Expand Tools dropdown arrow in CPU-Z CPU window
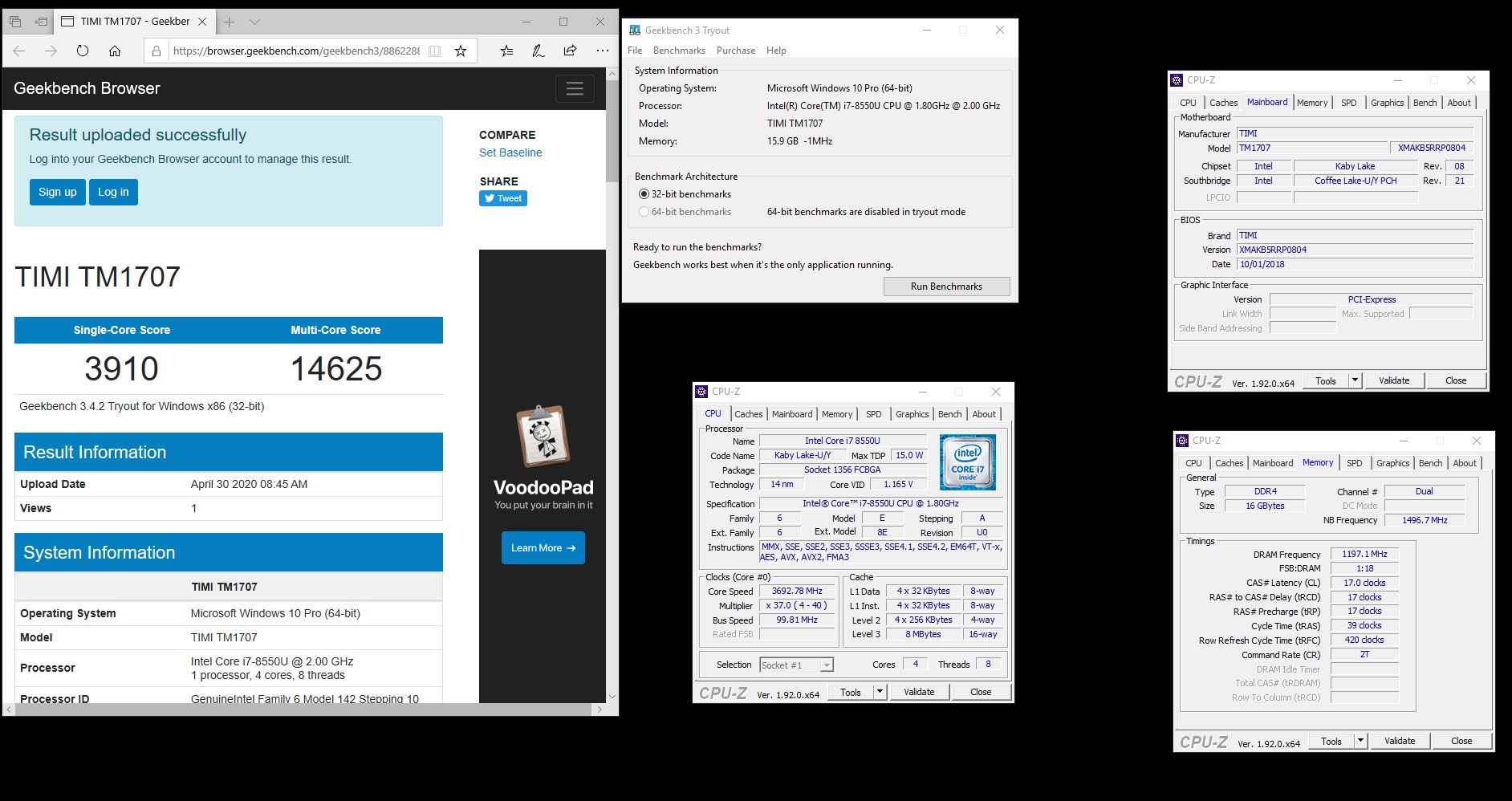Screen dimensions: 1512x801 point(880,692)
